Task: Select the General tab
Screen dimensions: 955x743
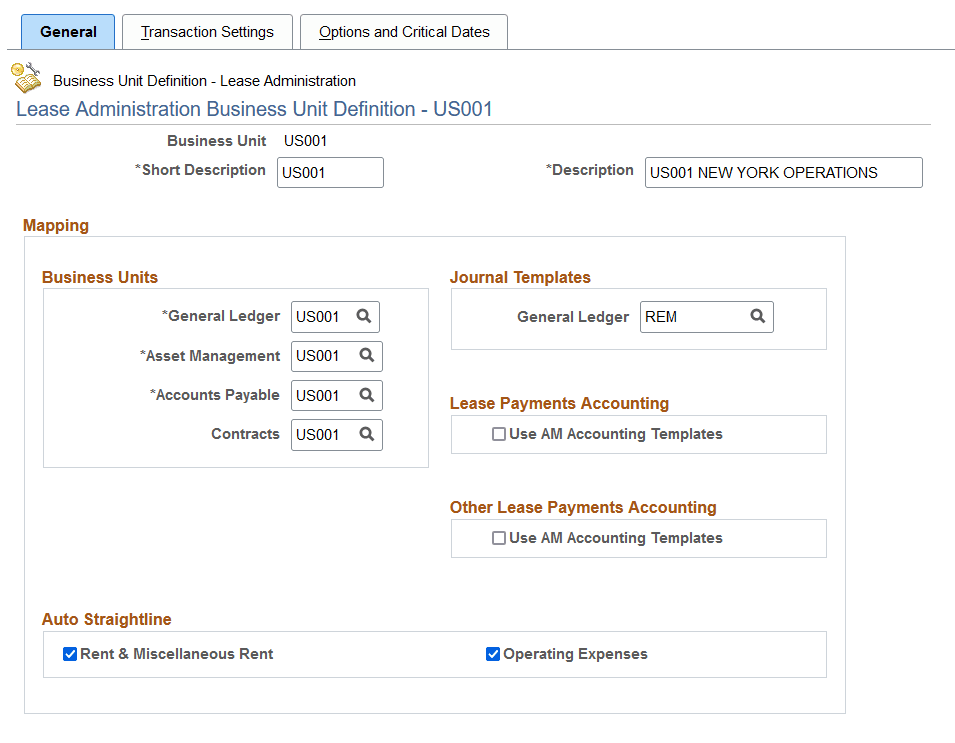Action: pyautogui.click(x=67, y=32)
